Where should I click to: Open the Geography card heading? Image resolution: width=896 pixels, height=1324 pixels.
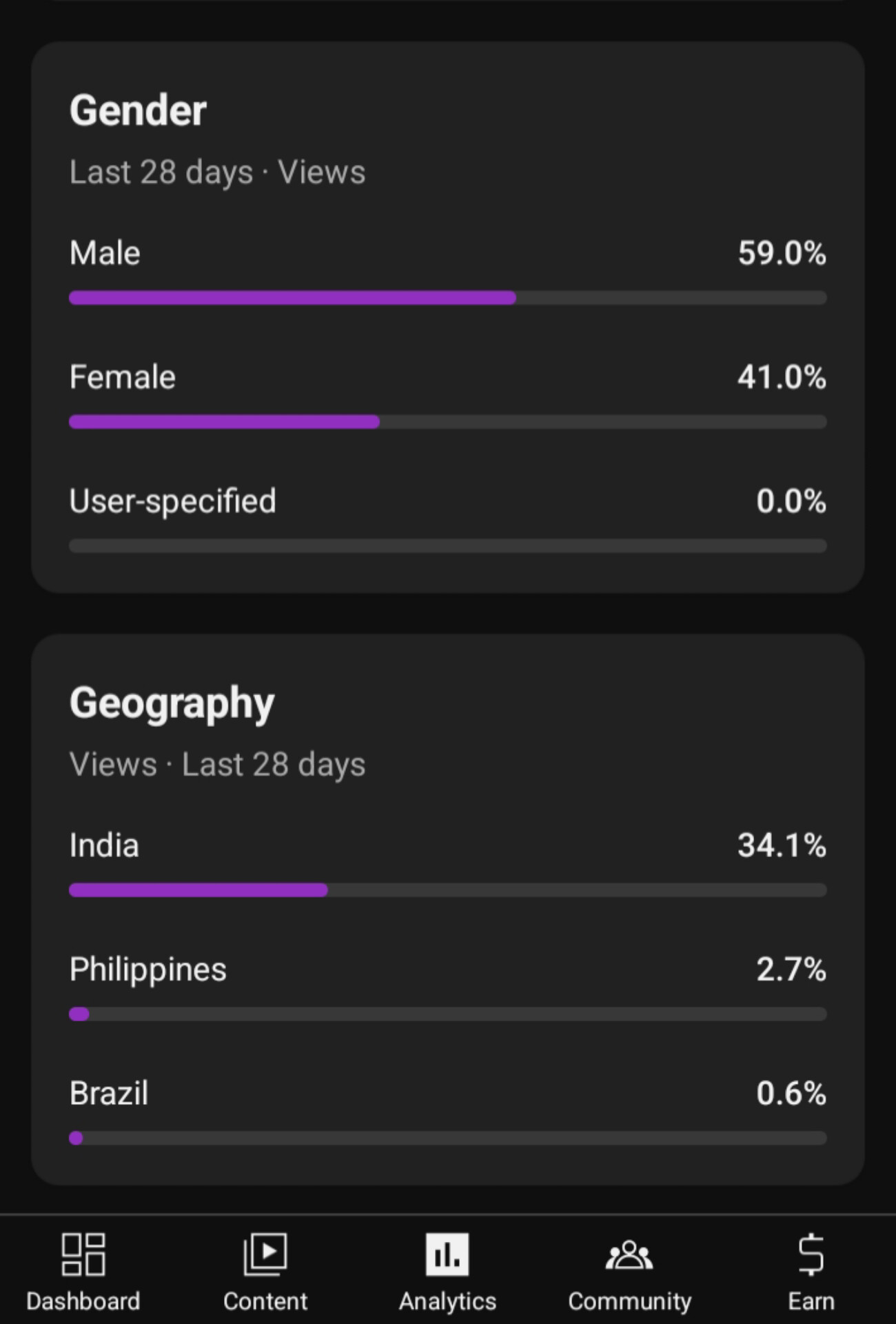pos(172,703)
